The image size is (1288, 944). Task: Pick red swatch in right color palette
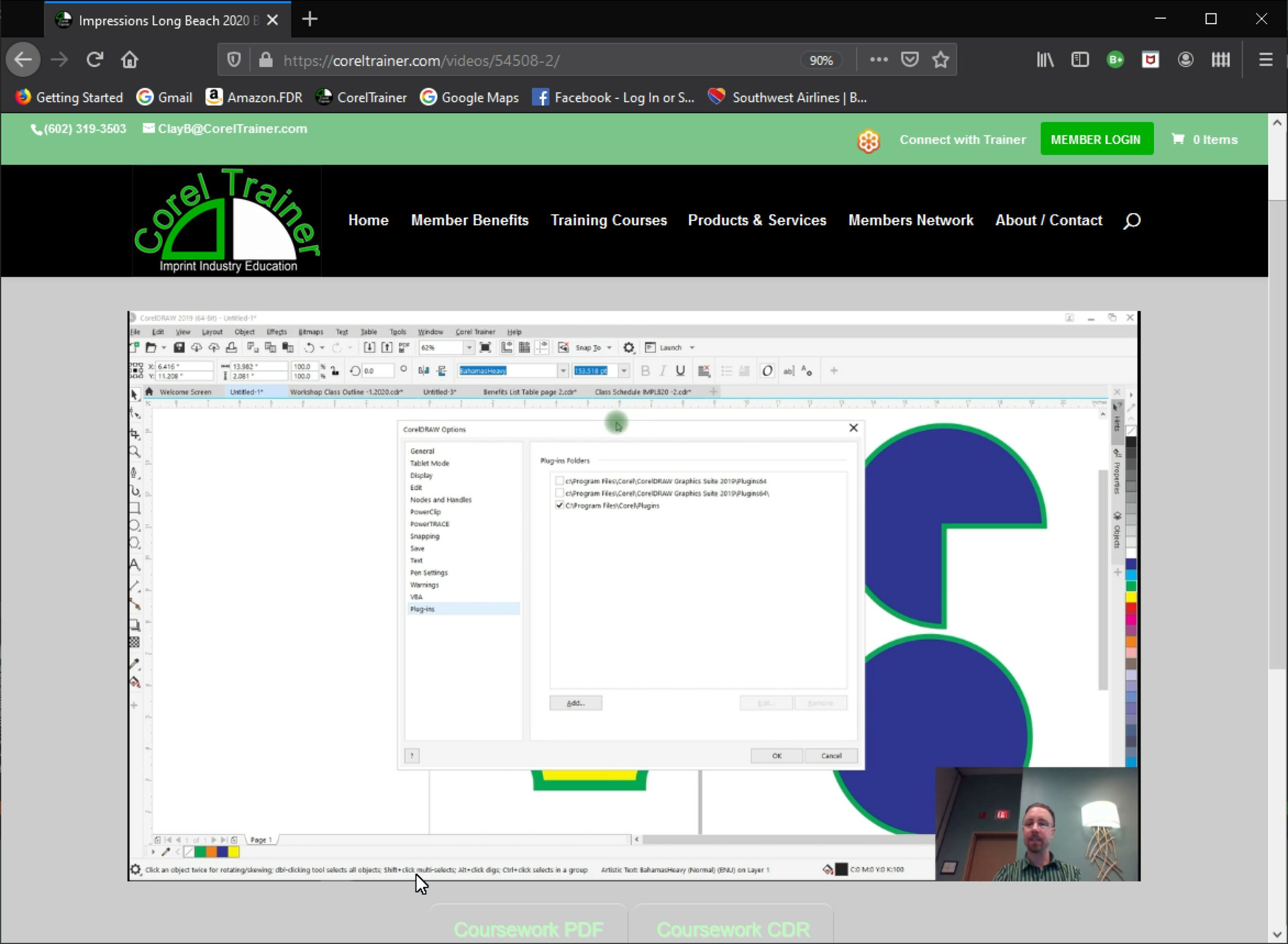coord(1131,608)
